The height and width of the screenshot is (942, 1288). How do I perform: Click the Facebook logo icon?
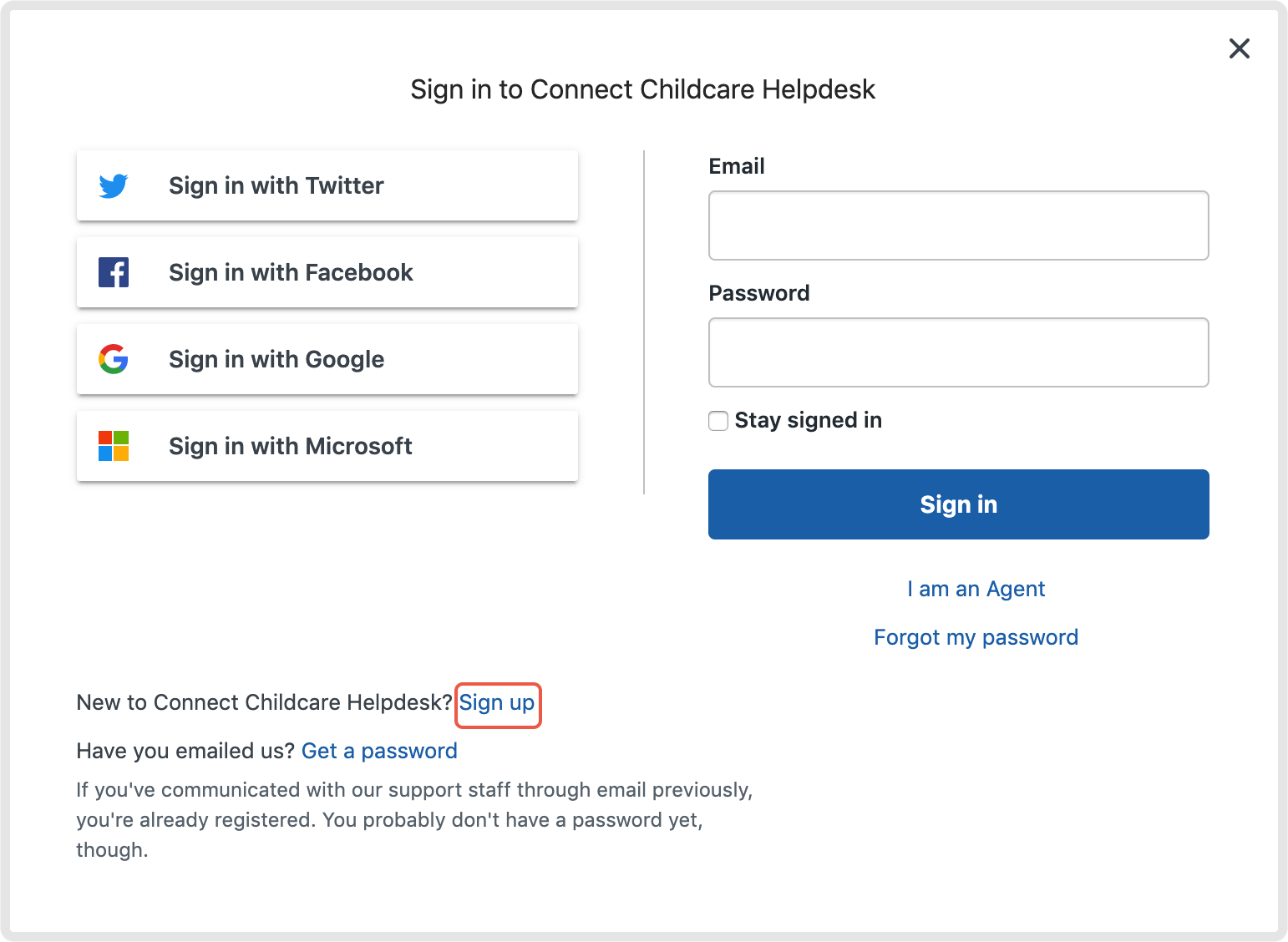[114, 272]
